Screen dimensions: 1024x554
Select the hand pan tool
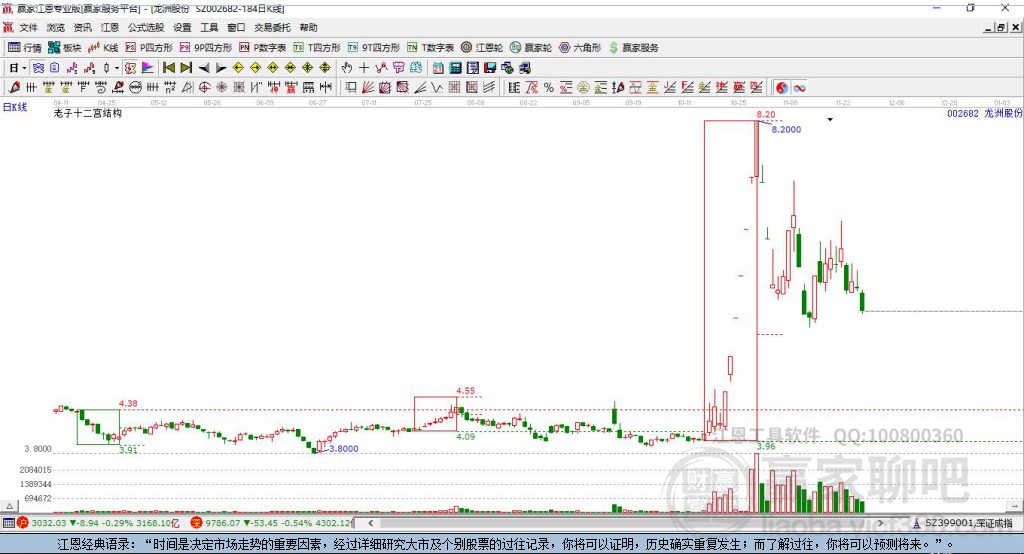pyautogui.click(x=347, y=68)
